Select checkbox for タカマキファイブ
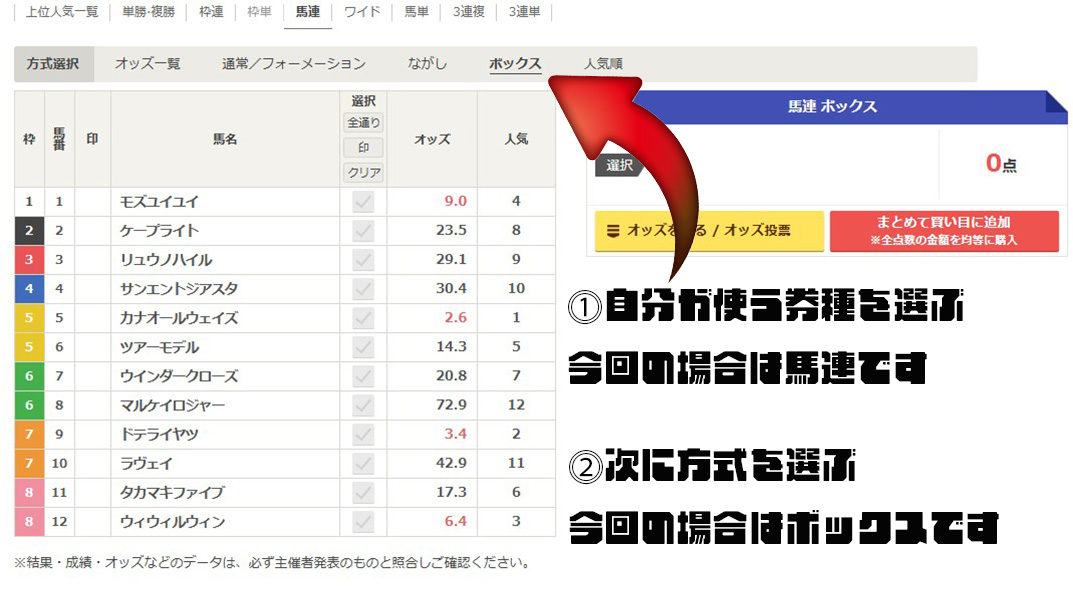The height and width of the screenshot is (597, 1073). tap(363, 493)
